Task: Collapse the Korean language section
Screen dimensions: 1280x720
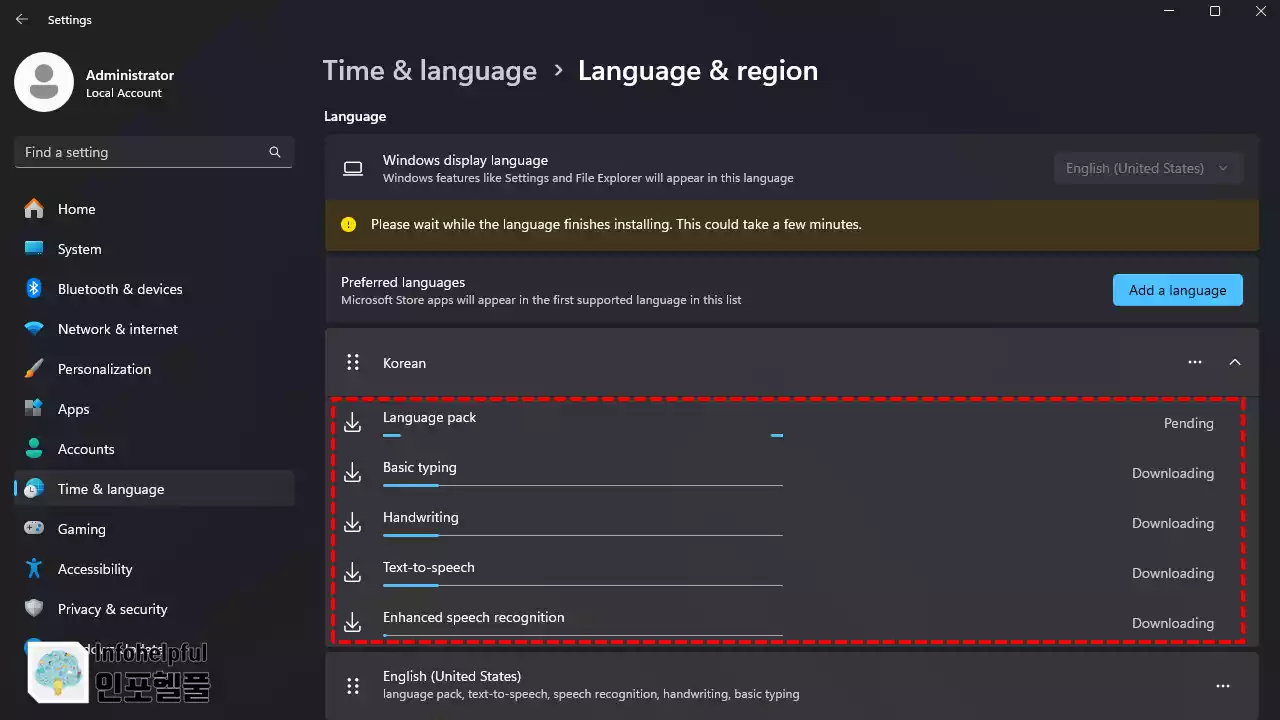Action: [x=1235, y=362]
